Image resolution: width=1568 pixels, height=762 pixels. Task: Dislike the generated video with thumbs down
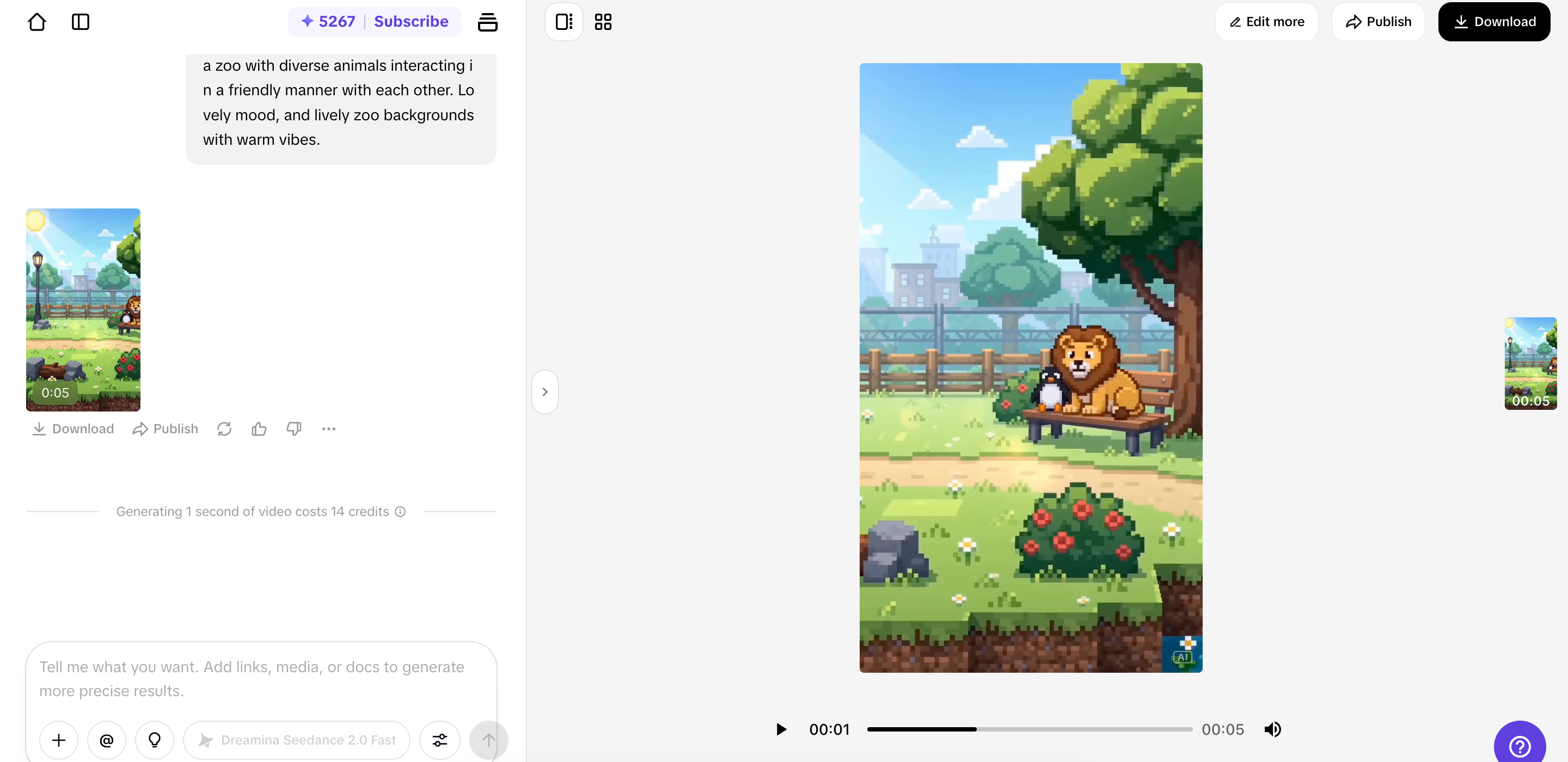tap(294, 429)
